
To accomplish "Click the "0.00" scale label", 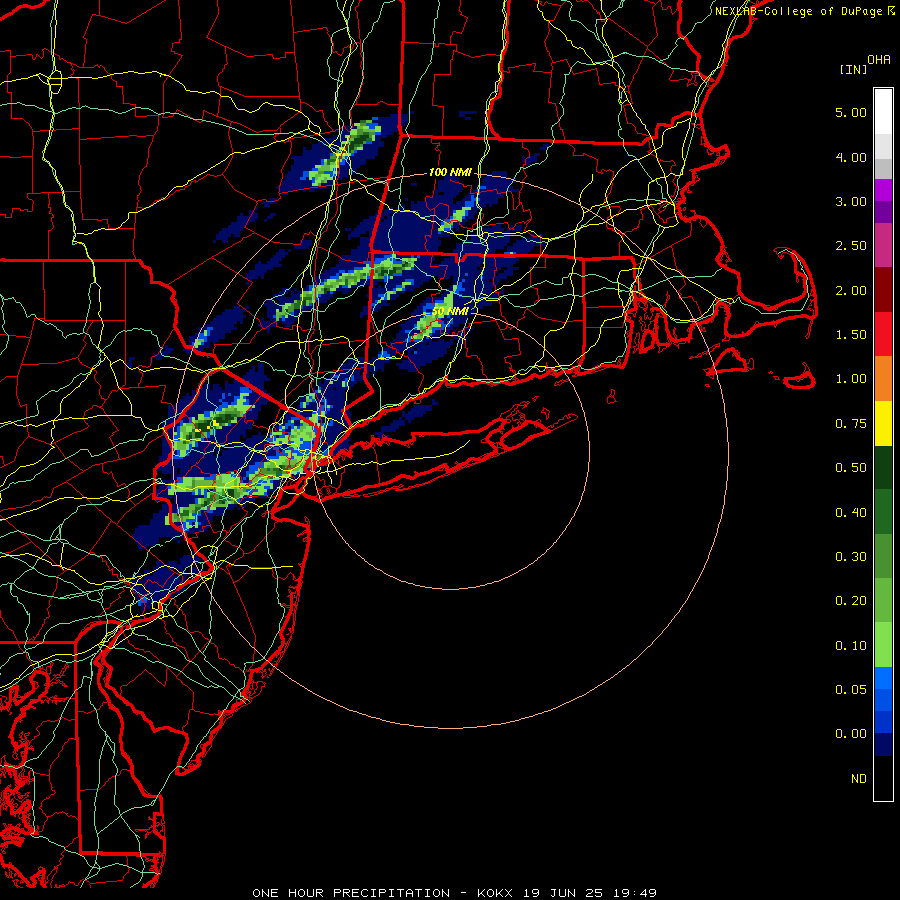I will coord(851,734).
